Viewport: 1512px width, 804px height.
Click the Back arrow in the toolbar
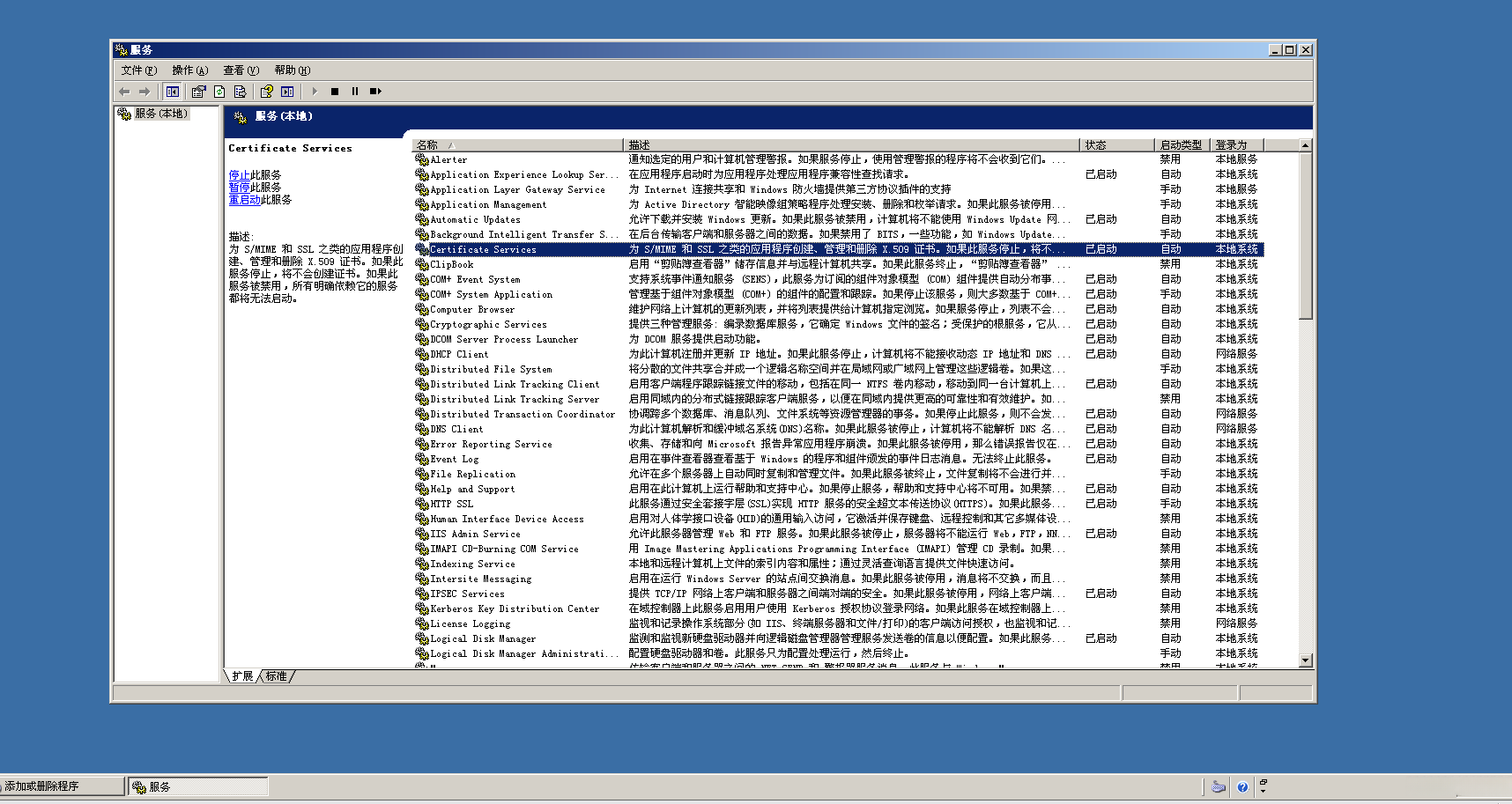pos(124,92)
